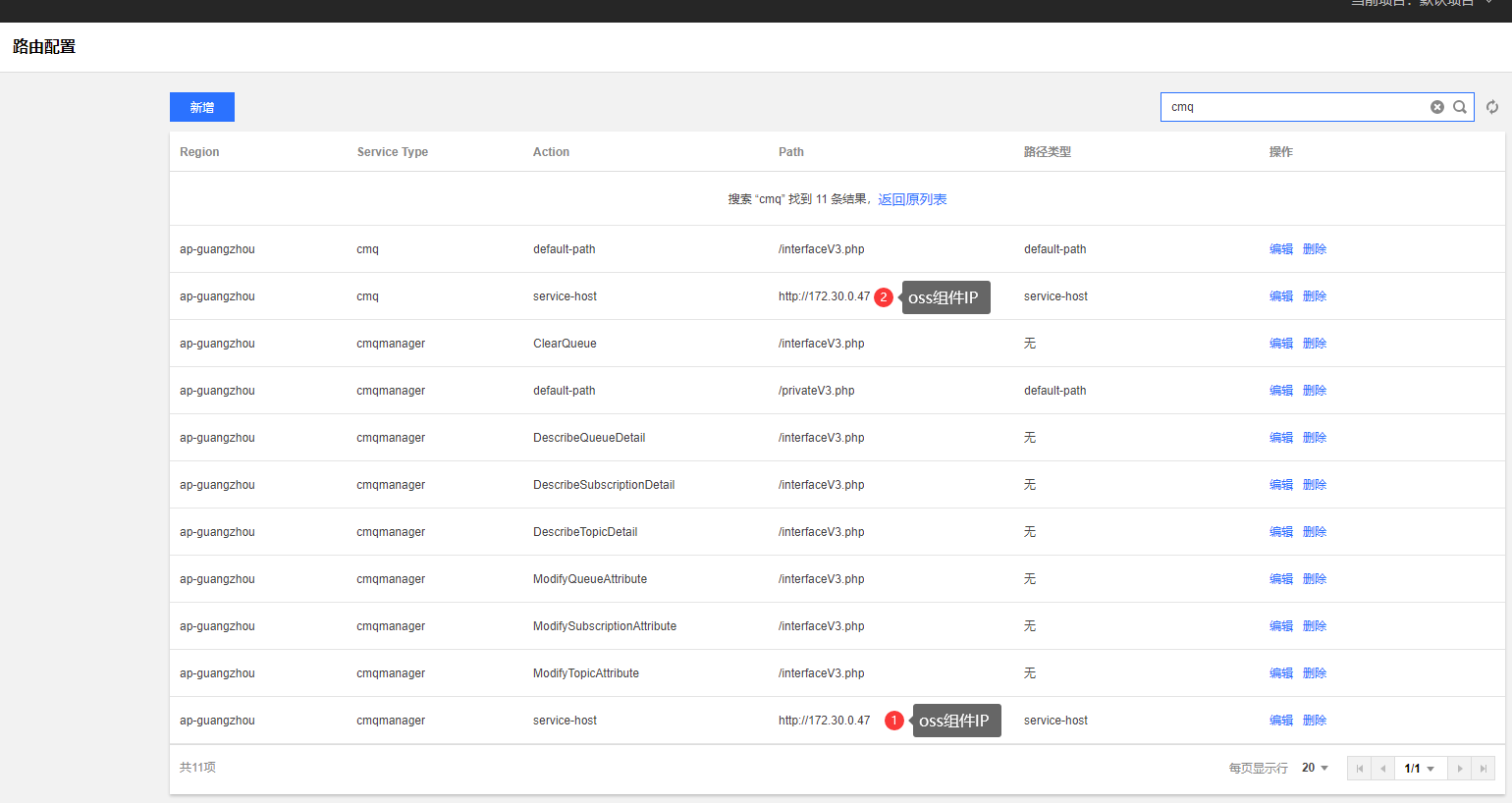Edit the DescribeQueueDetail row
Viewport: 1512px width, 803px height.
pos(1281,438)
